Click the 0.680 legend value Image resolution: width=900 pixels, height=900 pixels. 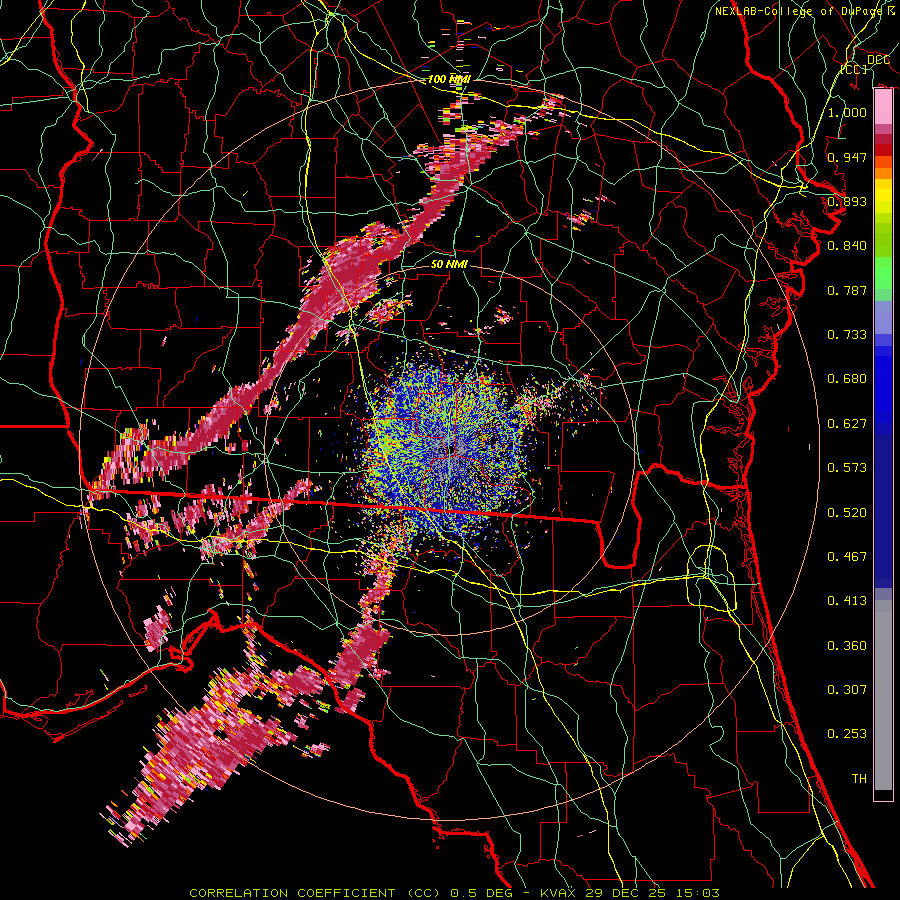click(847, 379)
